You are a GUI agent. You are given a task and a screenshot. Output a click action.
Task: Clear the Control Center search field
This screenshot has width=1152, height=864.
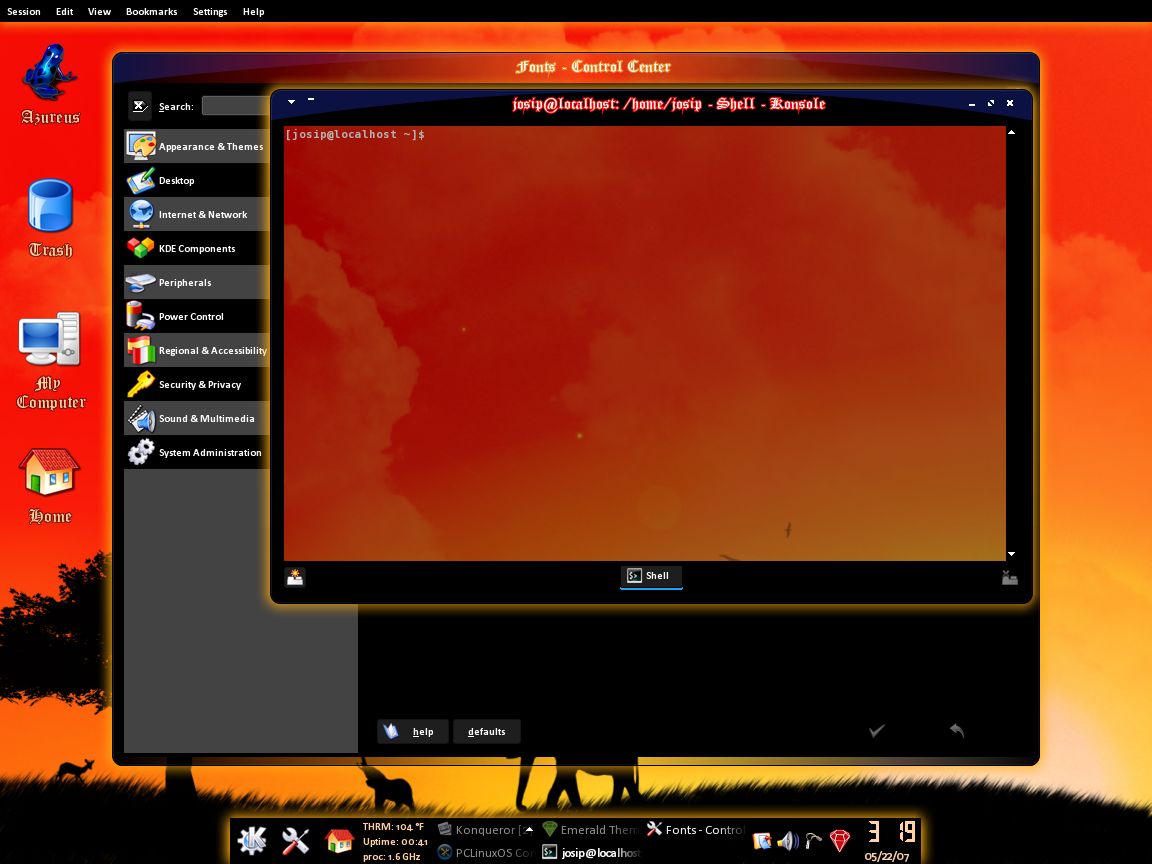point(140,106)
